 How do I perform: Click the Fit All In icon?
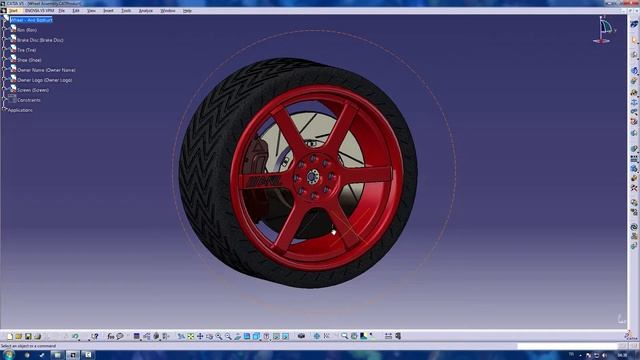[191, 336]
